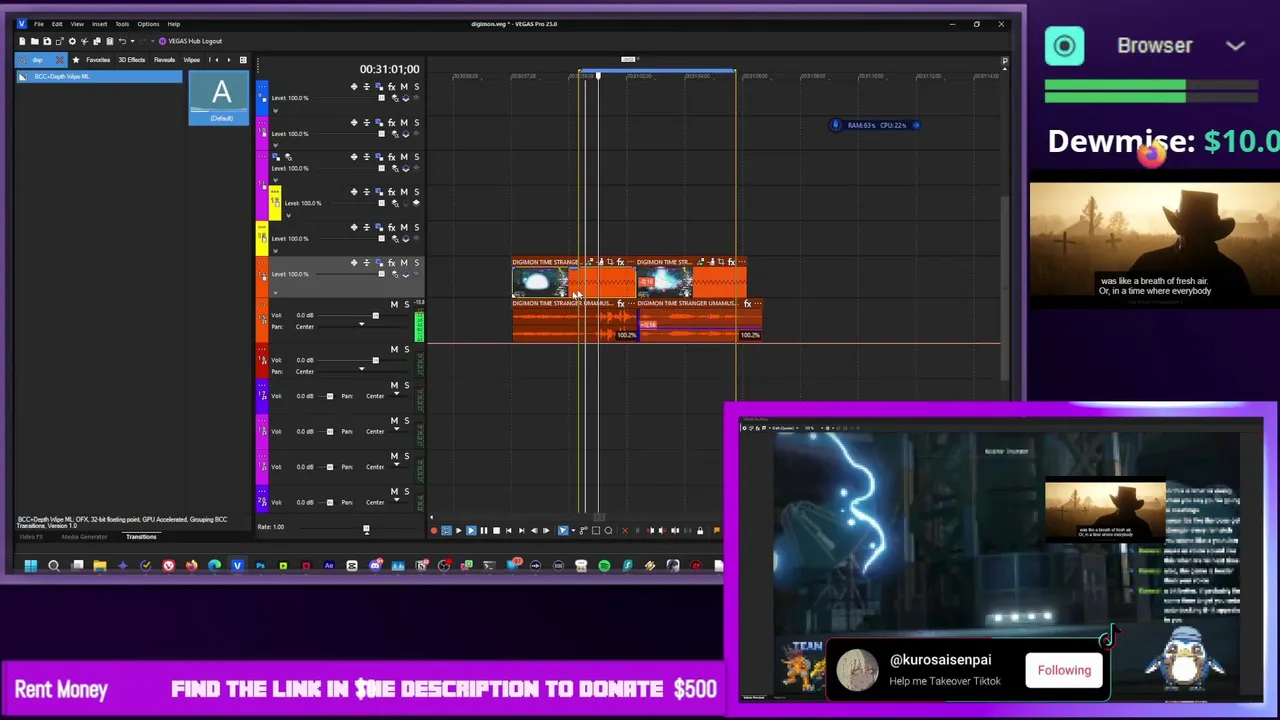Screen dimensions: 1280x720
Task: Switch to the Reveals tab
Action: point(164,60)
